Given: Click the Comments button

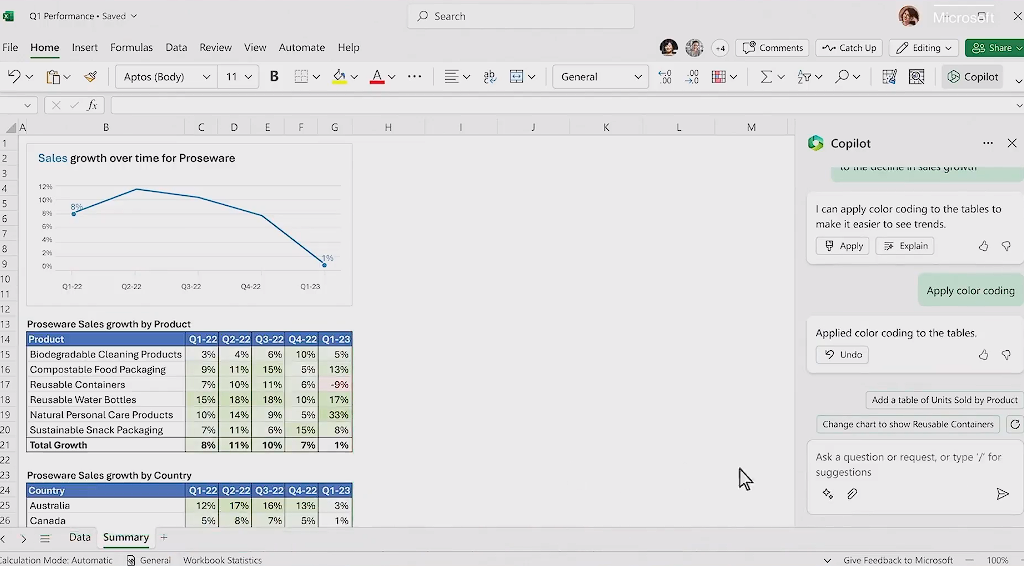Looking at the screenshot, I should click(773, 48).
